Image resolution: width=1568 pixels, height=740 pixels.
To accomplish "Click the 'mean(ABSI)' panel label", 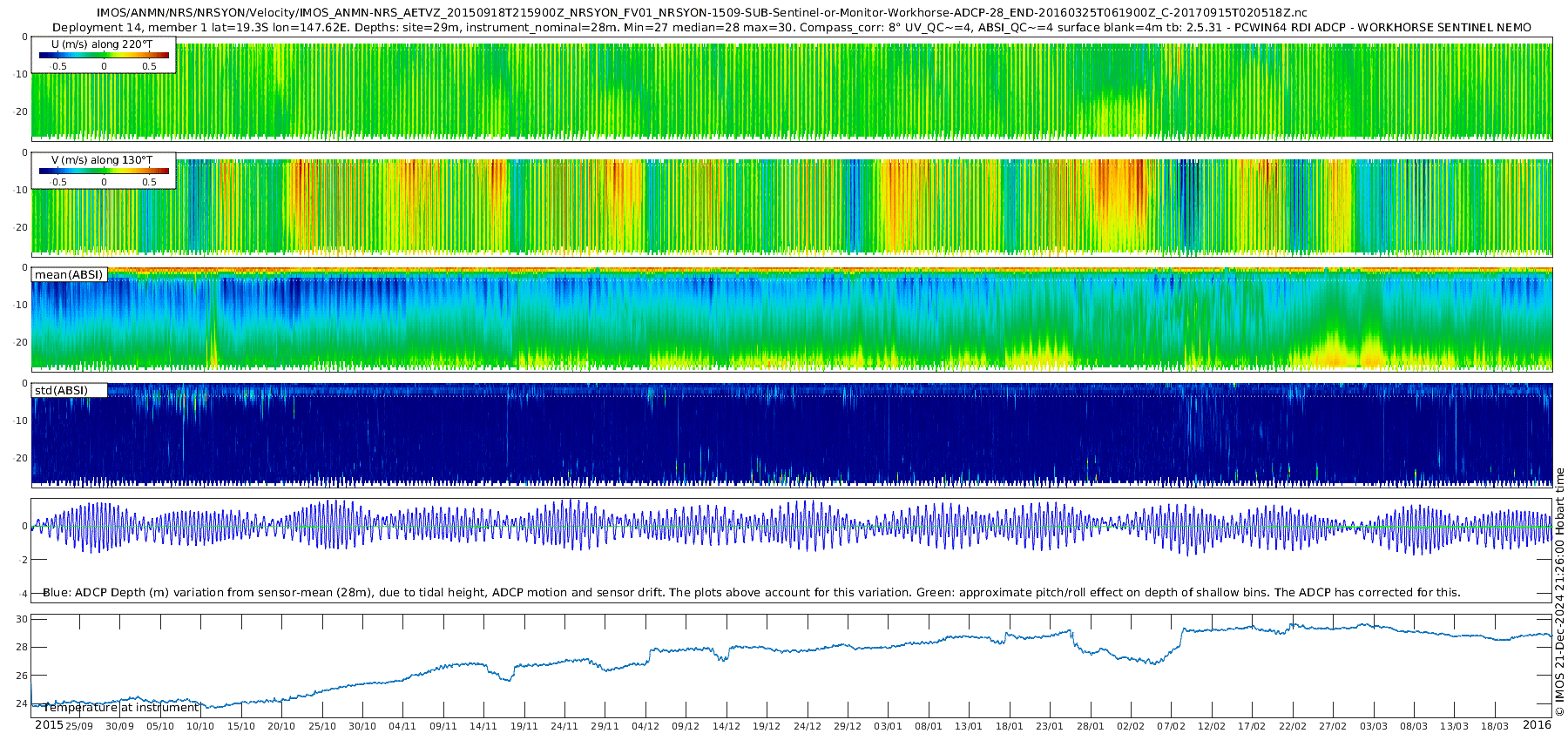I will [x=69, y=275].
